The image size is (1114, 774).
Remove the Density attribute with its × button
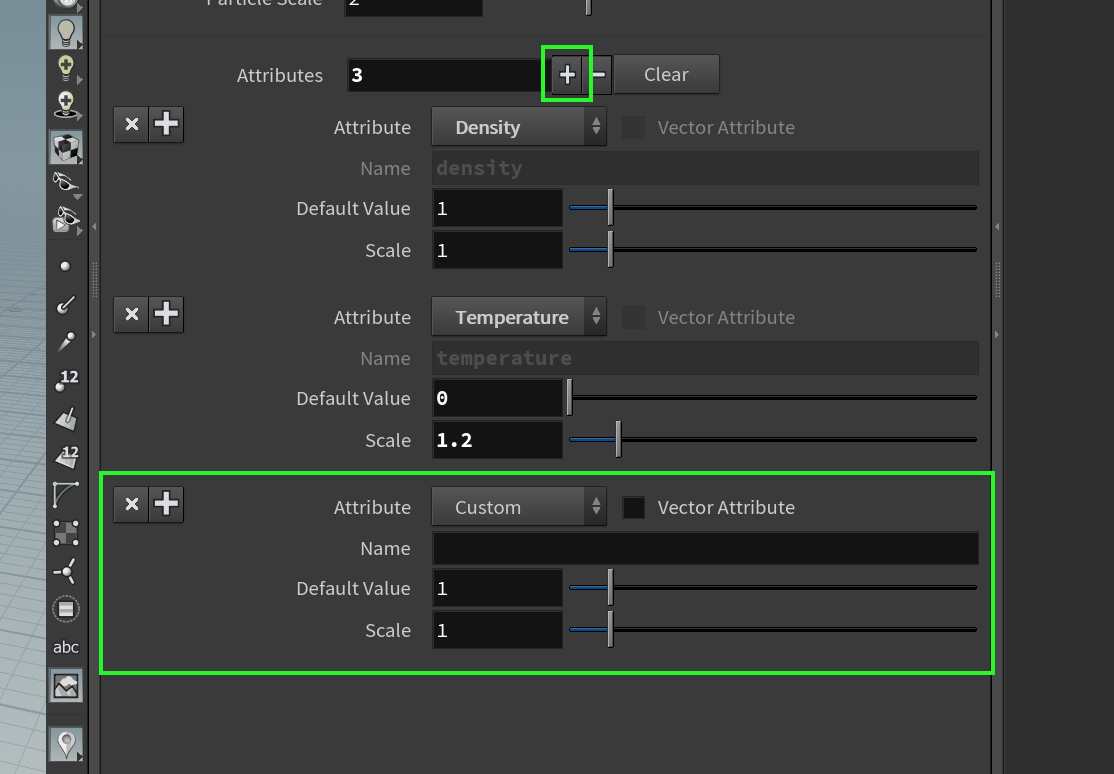point(131,124)
